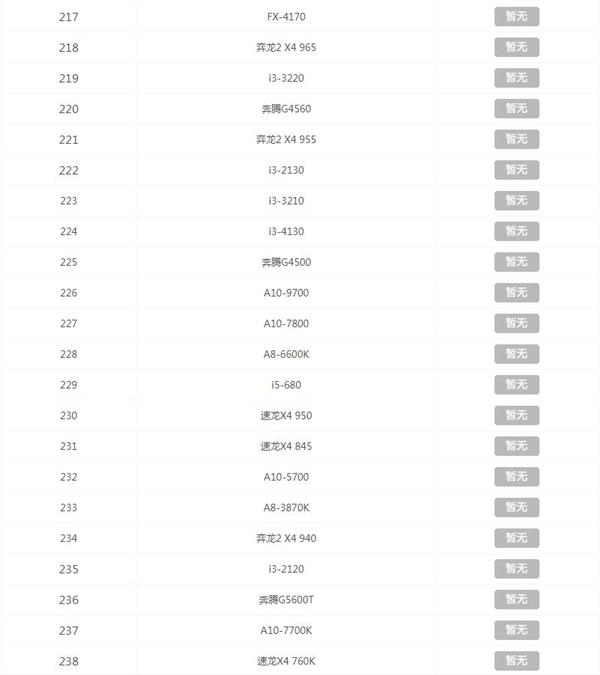Select the i3-3210 CPU entry
The width and height of the screenshot is (600, 675).
(286, 201)
